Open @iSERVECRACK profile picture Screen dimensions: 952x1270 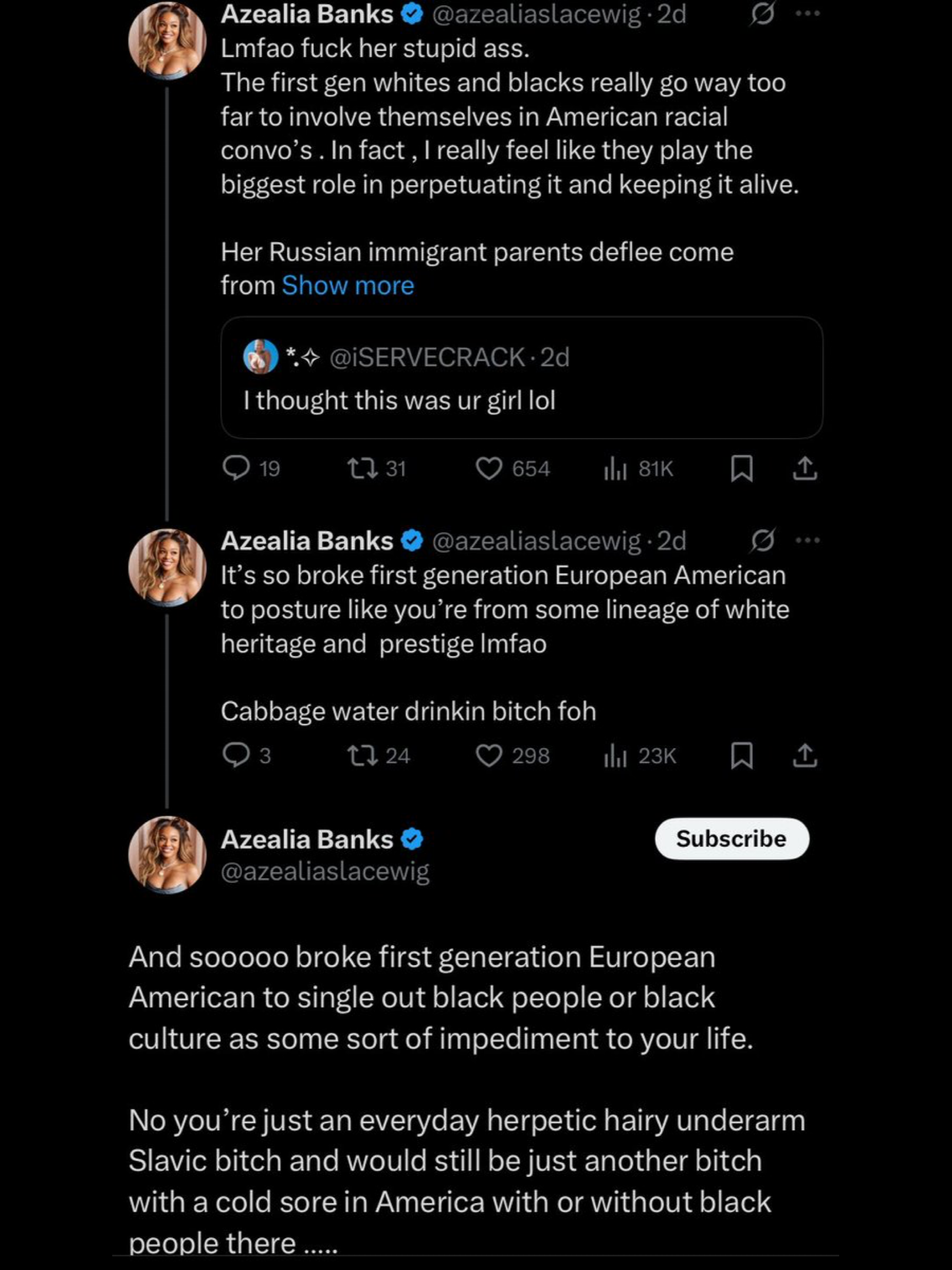(x=260, y=356)
